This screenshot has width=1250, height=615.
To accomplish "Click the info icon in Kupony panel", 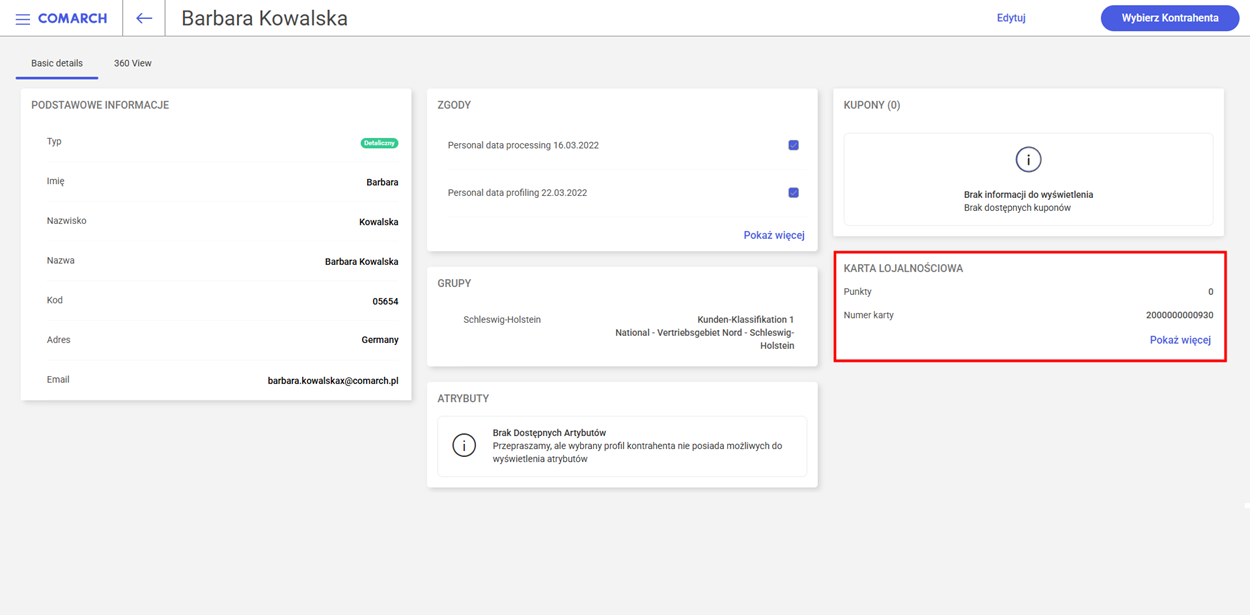I will click(x=1028, y=160).
